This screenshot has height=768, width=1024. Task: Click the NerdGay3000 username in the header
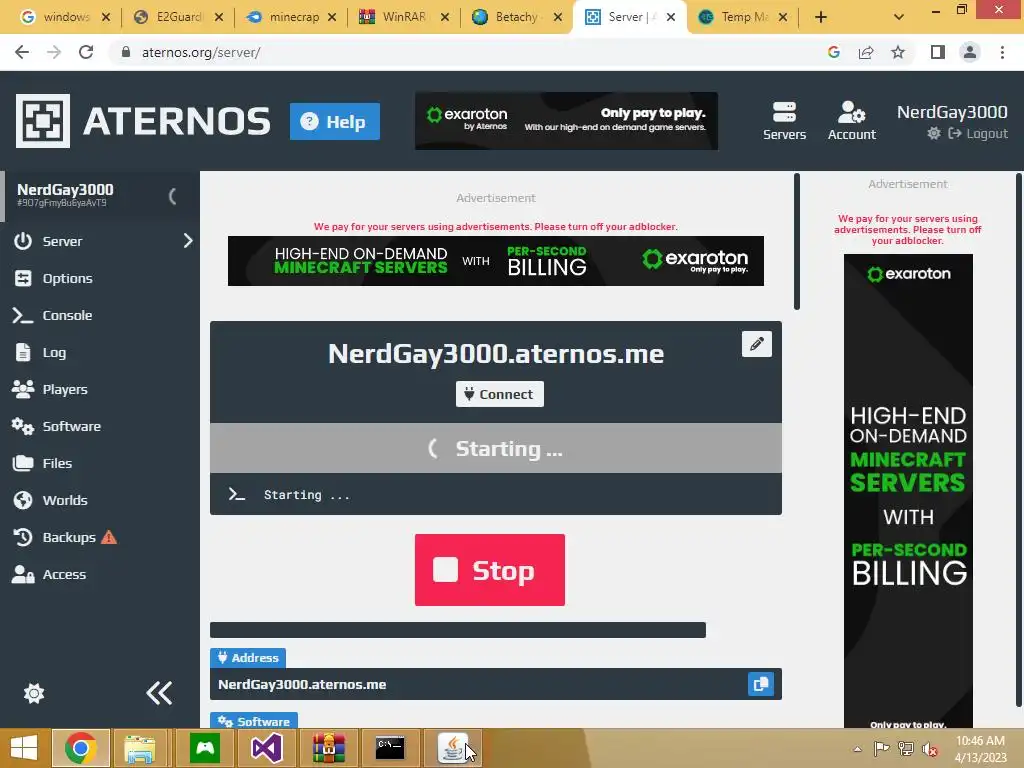pos(952,112)
